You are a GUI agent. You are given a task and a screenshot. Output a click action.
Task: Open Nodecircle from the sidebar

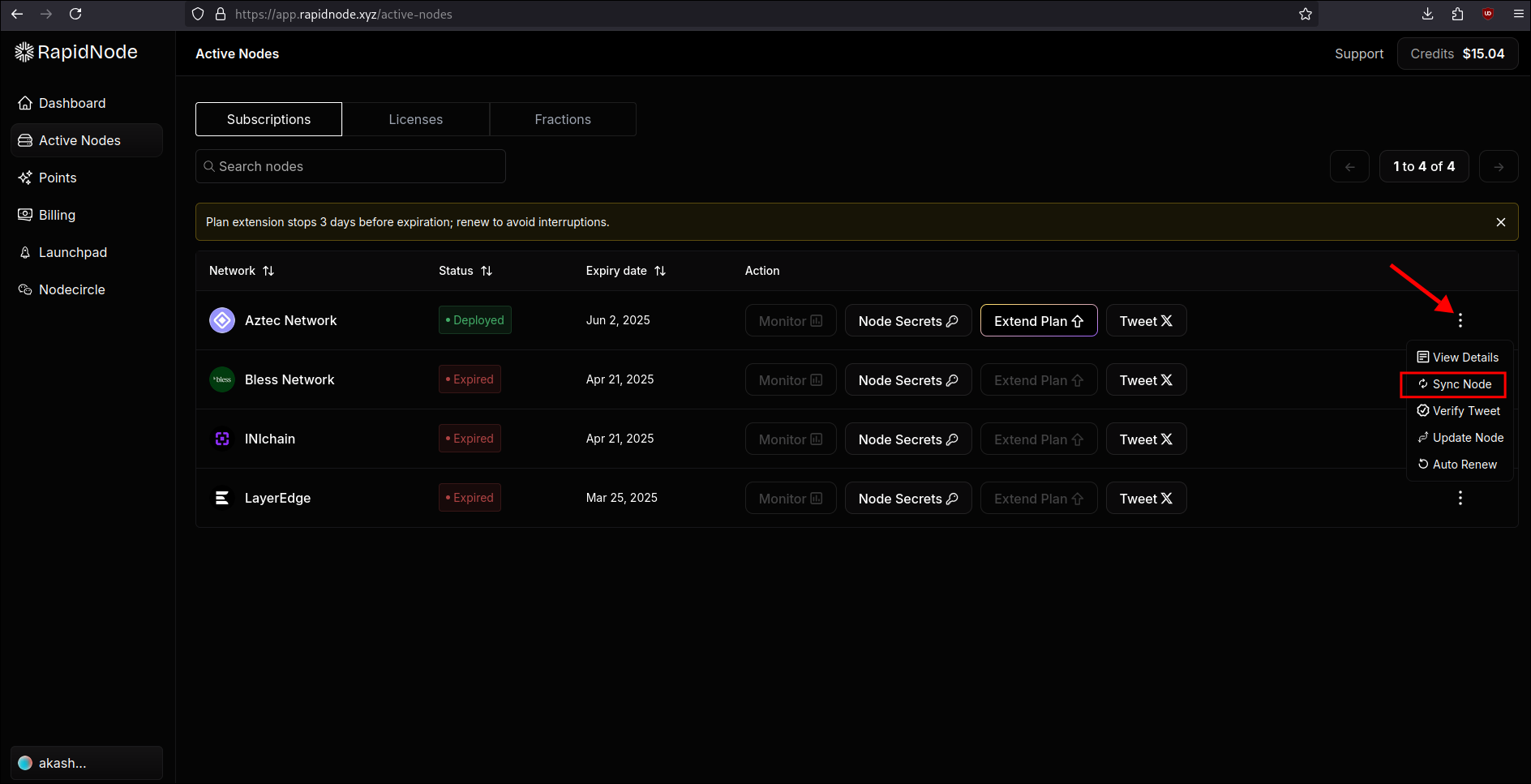87,289
